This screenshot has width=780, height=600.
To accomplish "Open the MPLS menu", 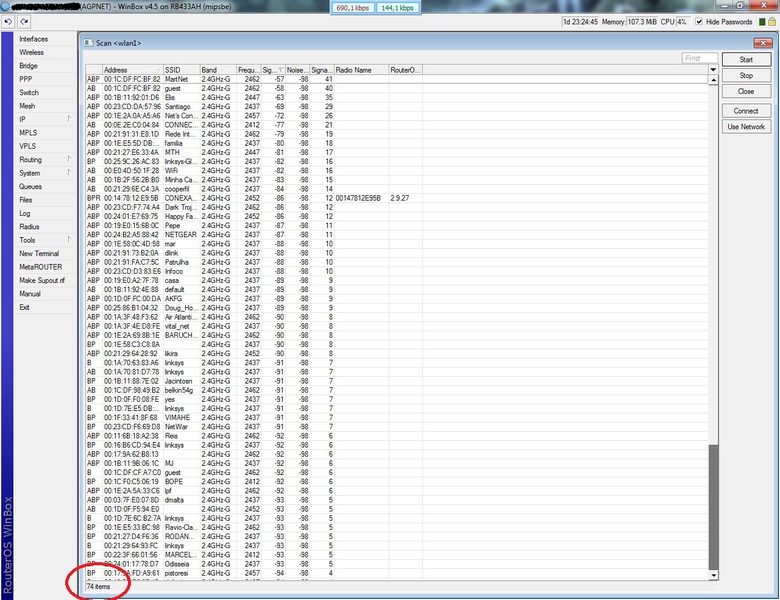I will tap(28, 133).
